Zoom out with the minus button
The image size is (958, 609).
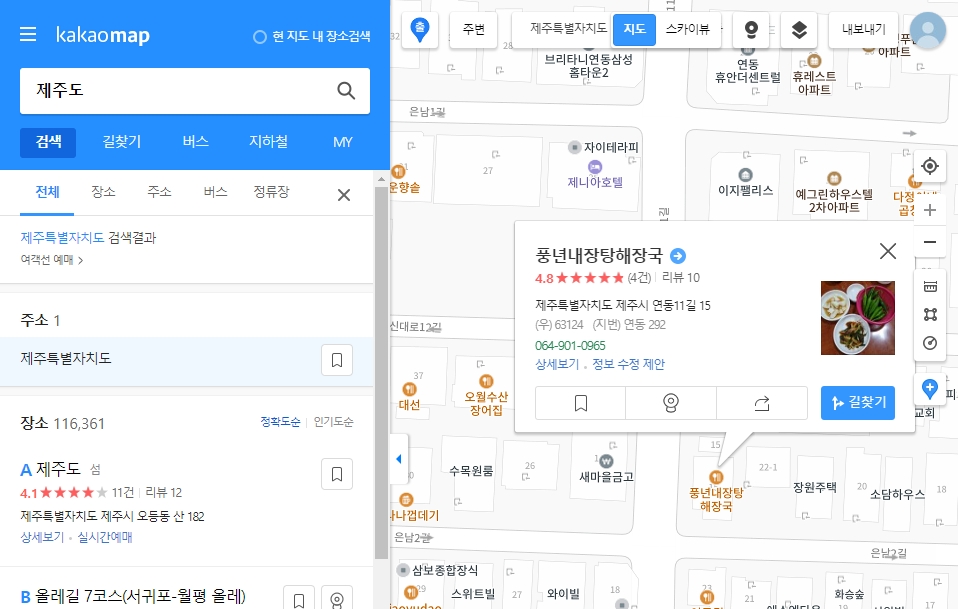click(930, 242)
